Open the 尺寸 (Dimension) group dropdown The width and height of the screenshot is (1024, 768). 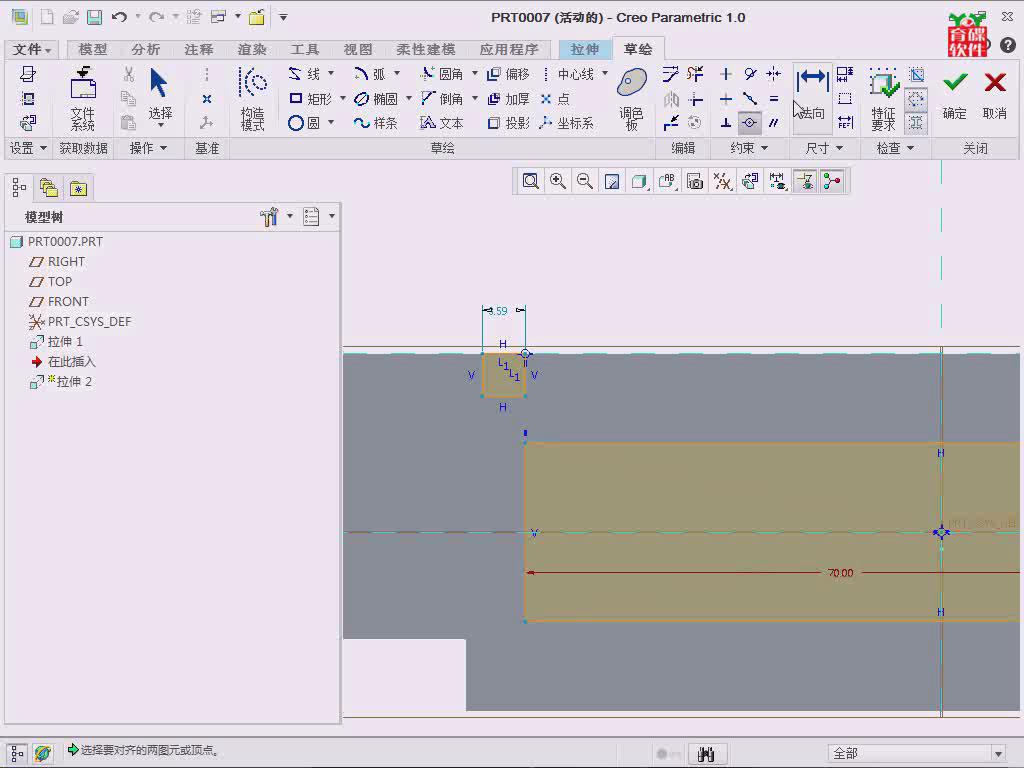[824, 148]
